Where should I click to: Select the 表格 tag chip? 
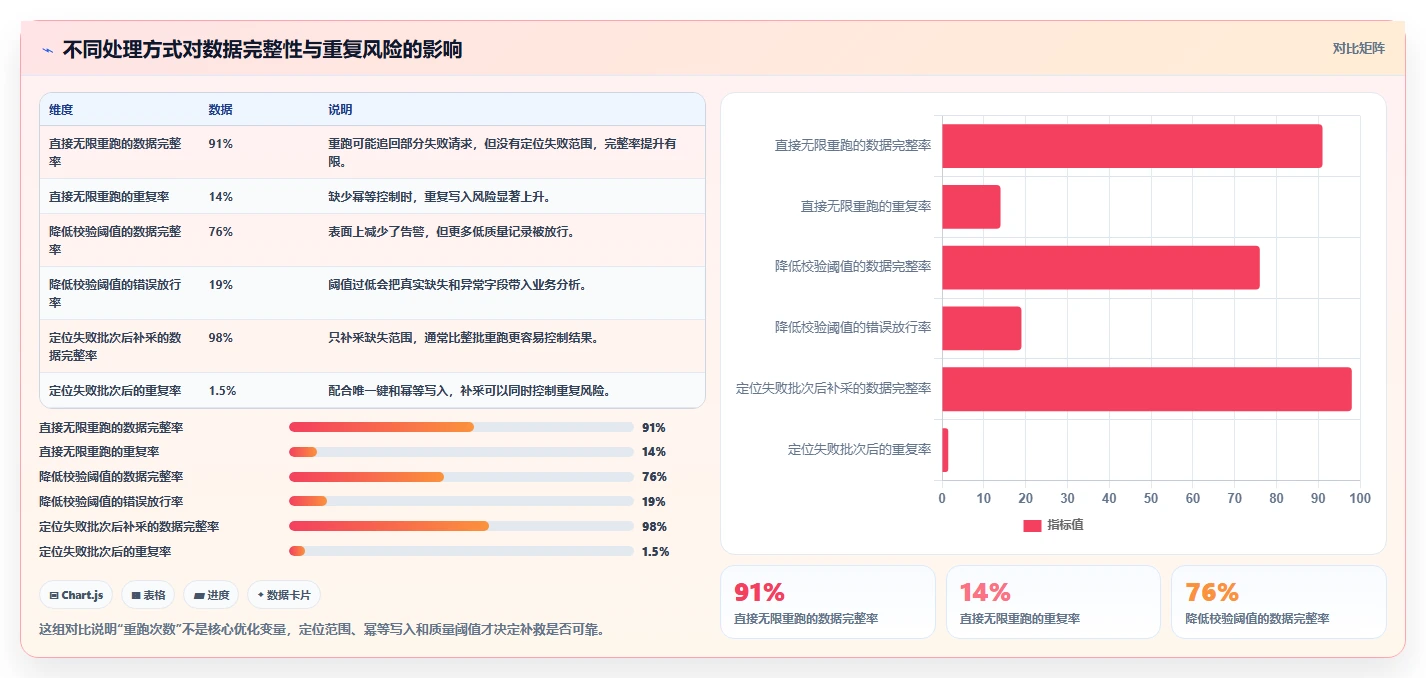pos(148,595)
